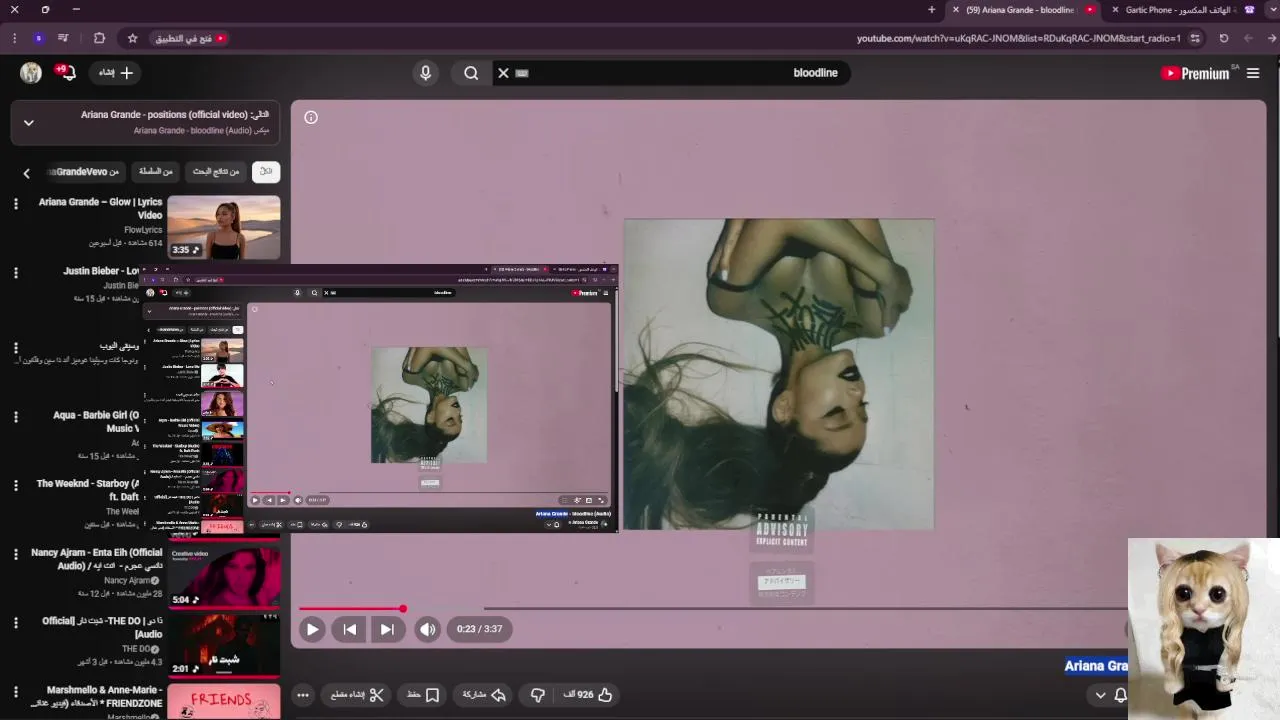Open The Weeknd - Starboy title
Image resolution: width=1280 pixels, height=720 pixels.
tap(88, 490)
